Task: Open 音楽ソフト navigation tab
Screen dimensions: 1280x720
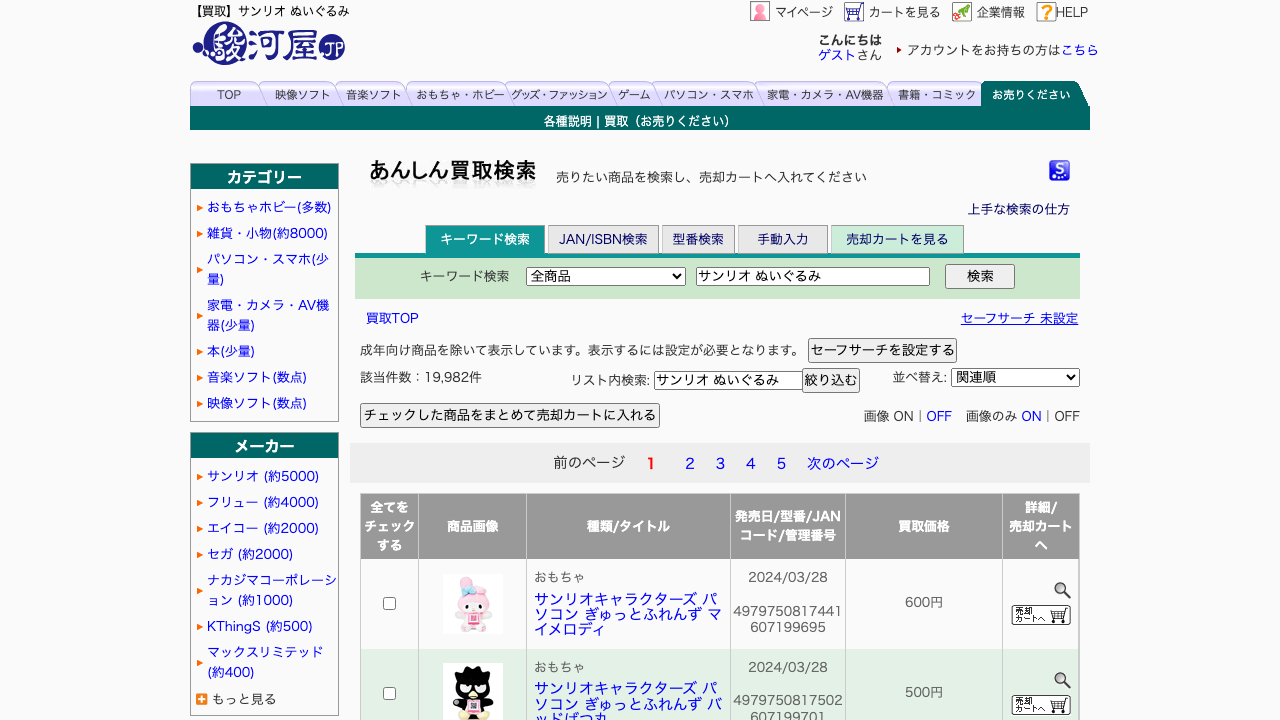Action: coord(373,94)
